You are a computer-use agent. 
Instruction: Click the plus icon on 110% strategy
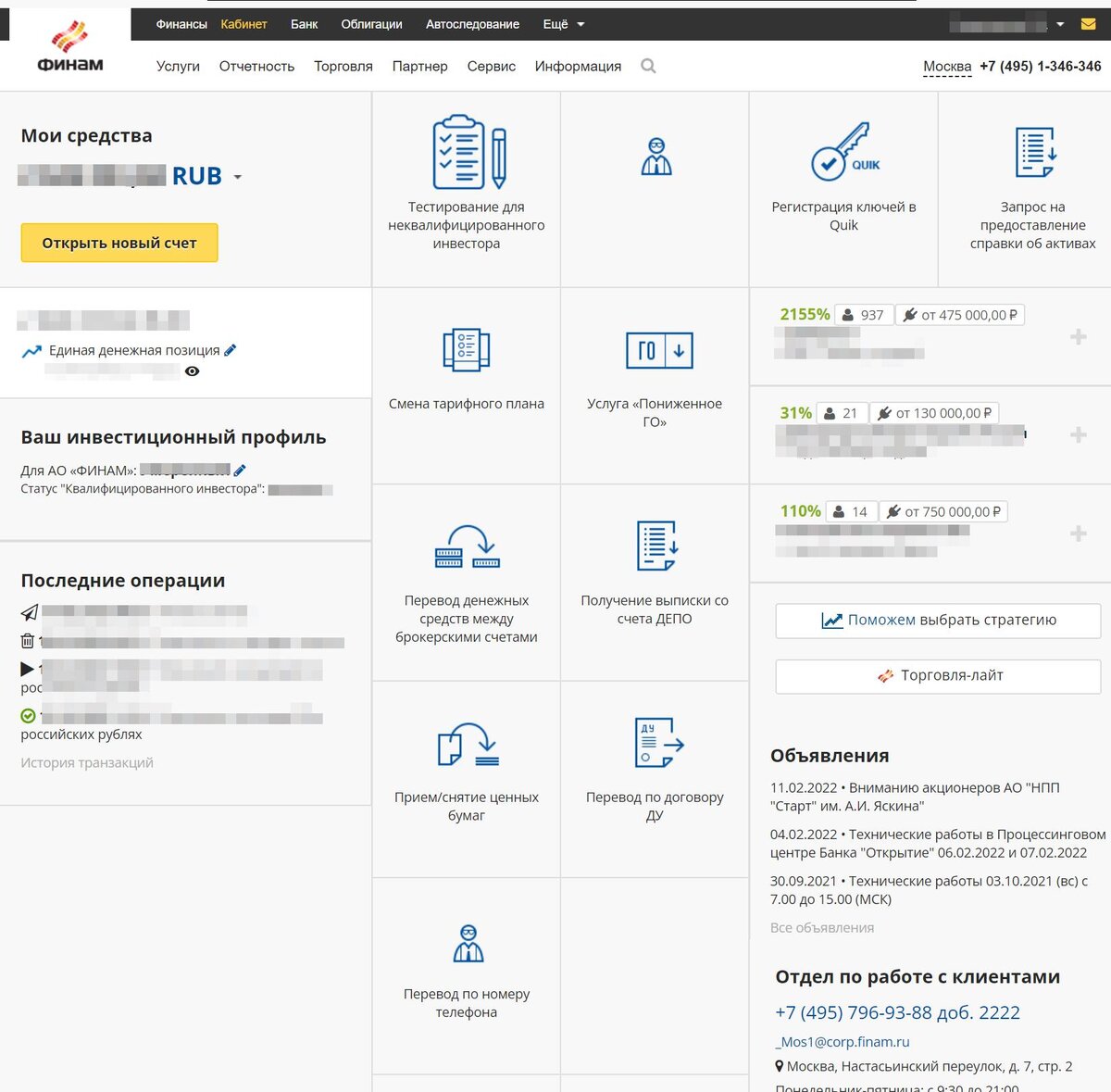click(x=1079, y=533)
